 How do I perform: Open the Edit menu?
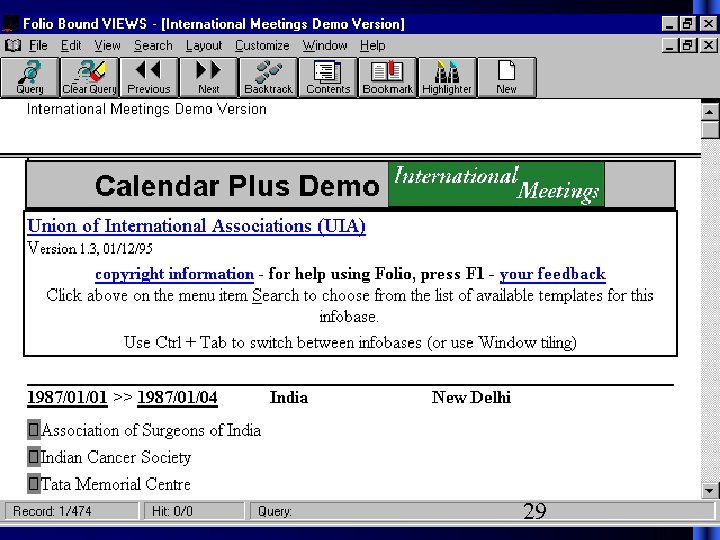click(x=71, y=45)
